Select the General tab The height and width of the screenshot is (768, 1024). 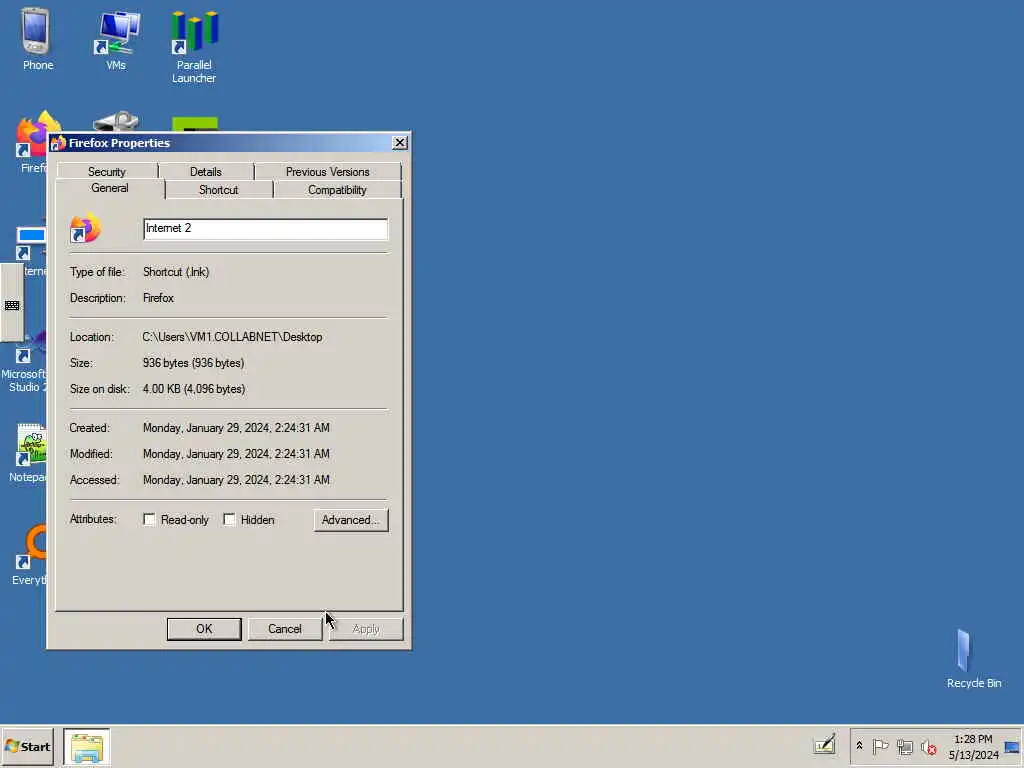click(x=110, y=188)
